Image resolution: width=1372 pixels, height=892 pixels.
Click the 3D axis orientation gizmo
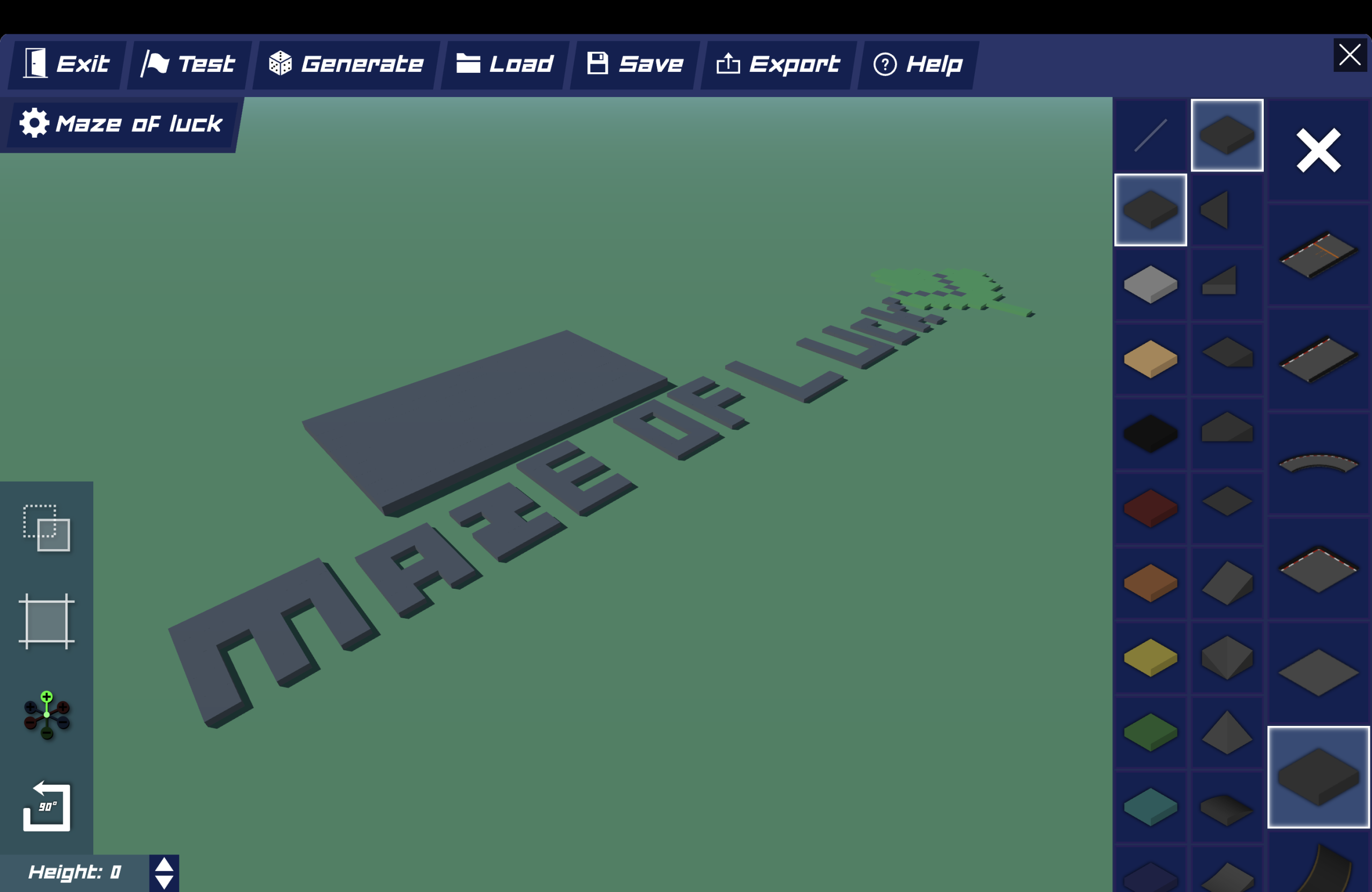coord(47,716)
